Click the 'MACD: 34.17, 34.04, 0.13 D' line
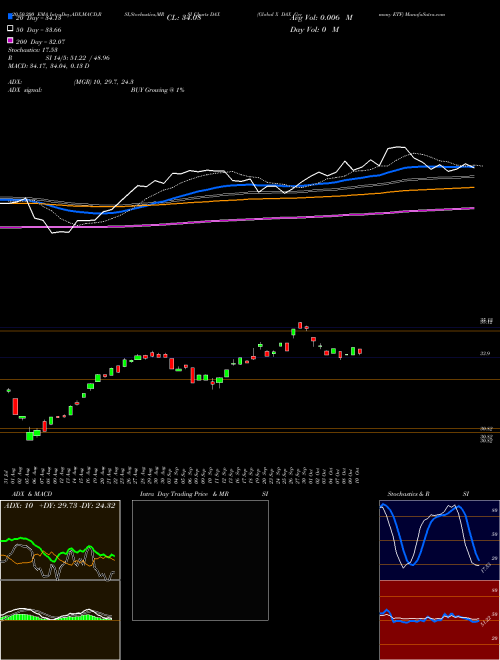Image resolution: width=500 pixels, height=660 pixels. click(x=48, y=66)
